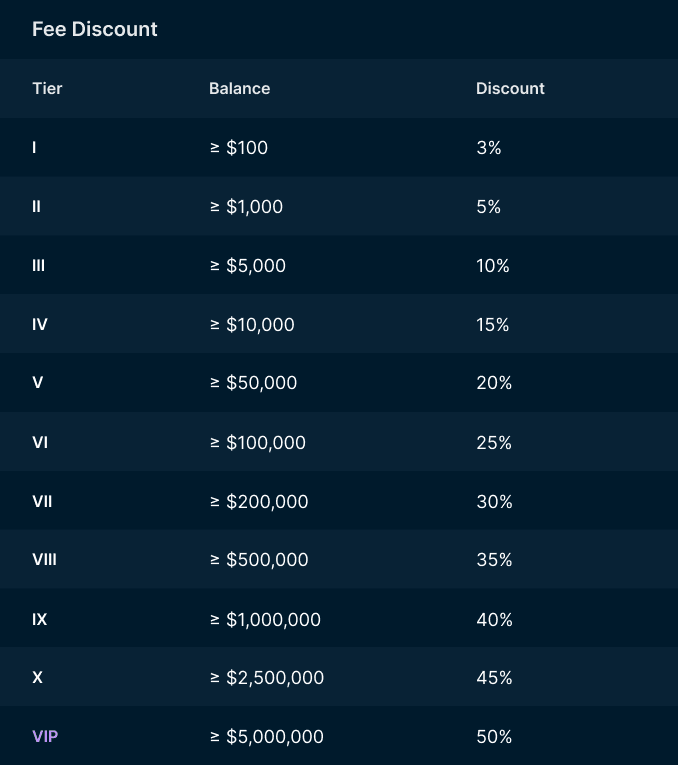Image resolution: width=678 pixels, height=765 pixels.
Task: Click the 50% VIP discount value
Action: pos(494,736)
